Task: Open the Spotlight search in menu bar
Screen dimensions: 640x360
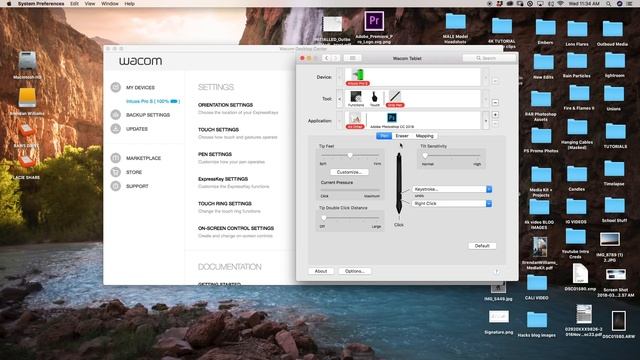Action: point(608,4)
